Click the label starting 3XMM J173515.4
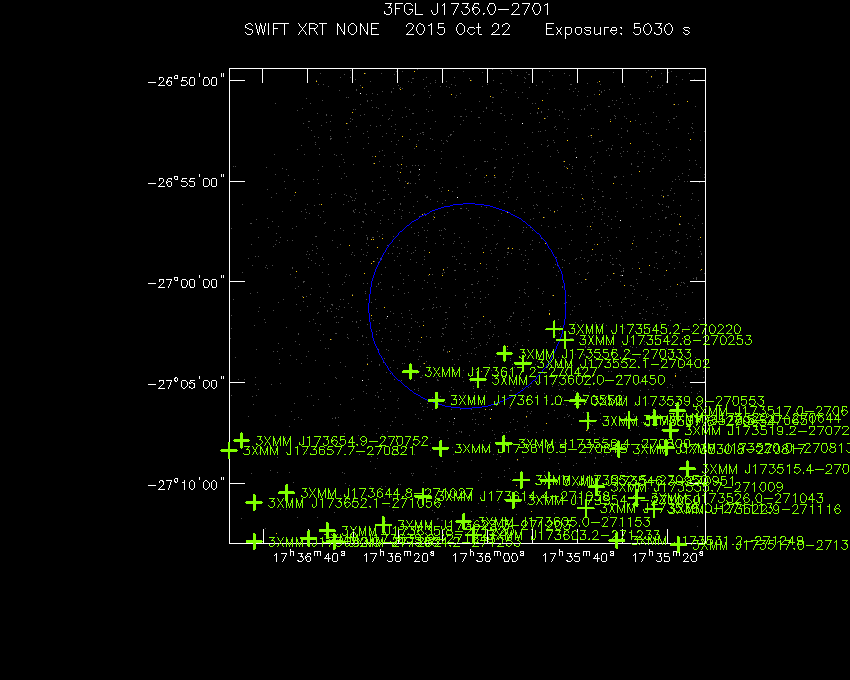850x680 pixels. pos(776,469)
